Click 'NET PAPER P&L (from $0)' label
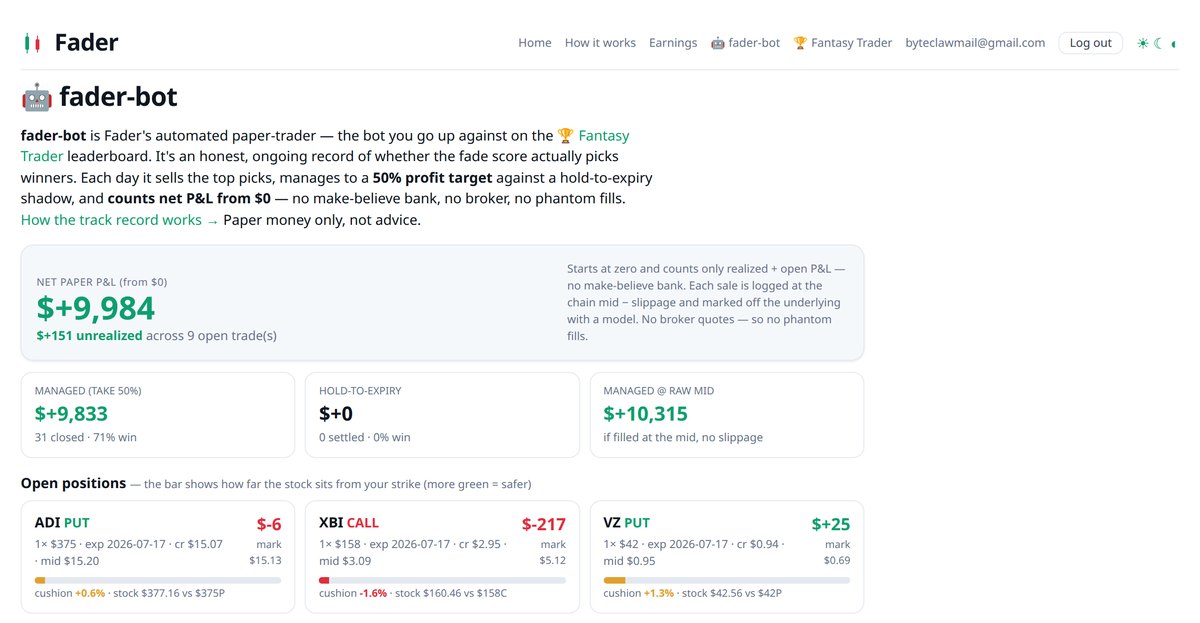The height and width of the screenshot is (623, 1200). 102,282
